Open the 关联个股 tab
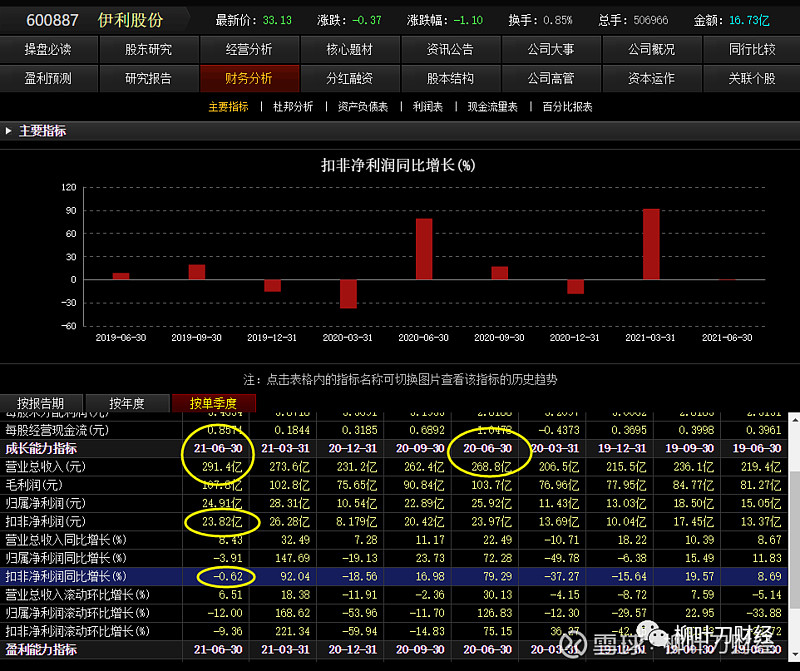Viewport: 800px width, 671px height. click(x=752, y=79)
